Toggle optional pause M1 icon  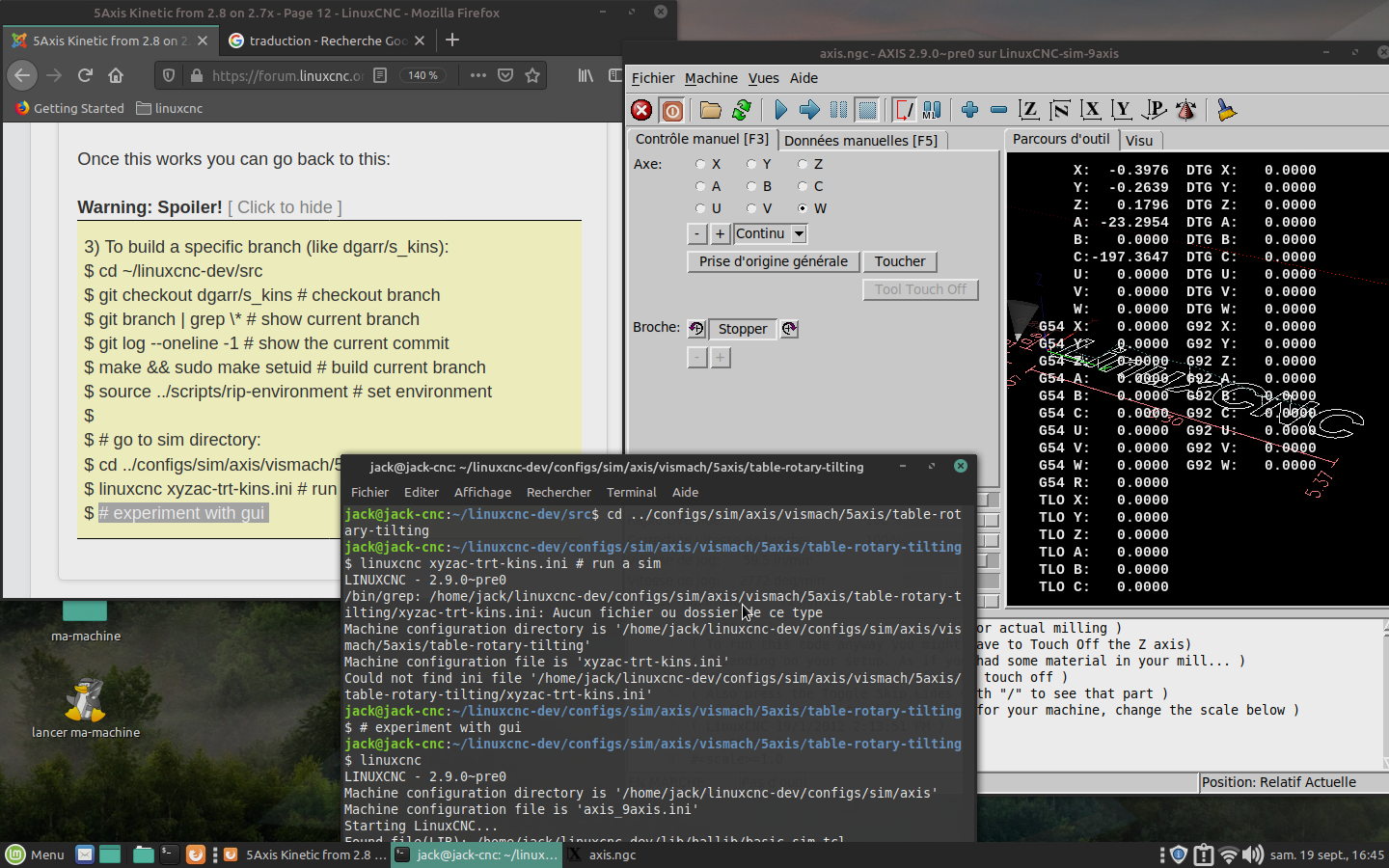click(x=932, y=110)
